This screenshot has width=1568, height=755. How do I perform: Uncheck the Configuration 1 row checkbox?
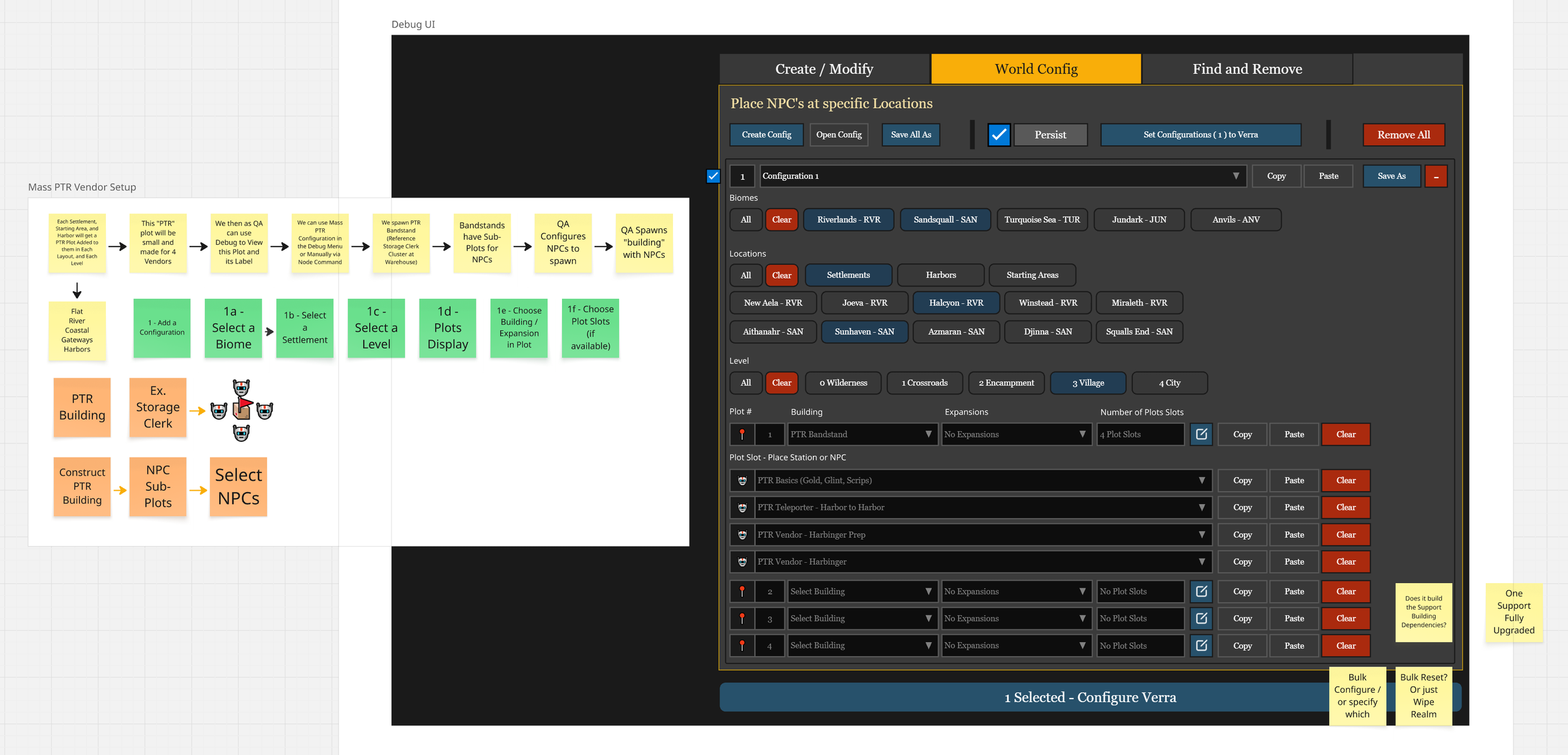713,176
